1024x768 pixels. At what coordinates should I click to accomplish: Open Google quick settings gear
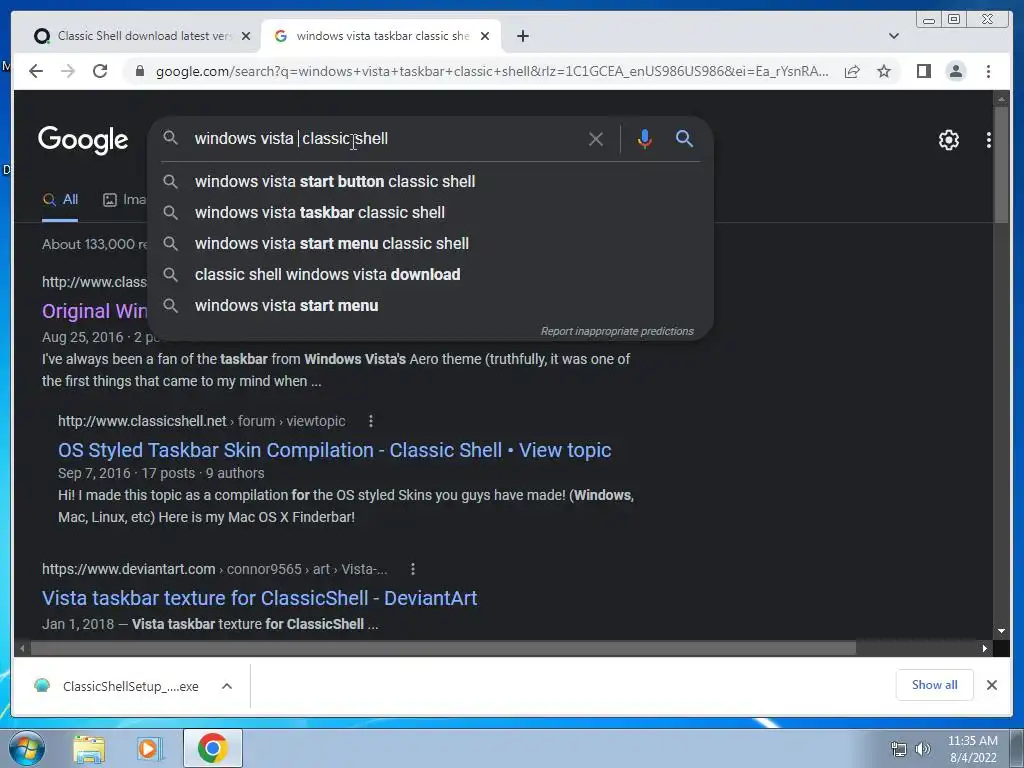tap(949, 140)
